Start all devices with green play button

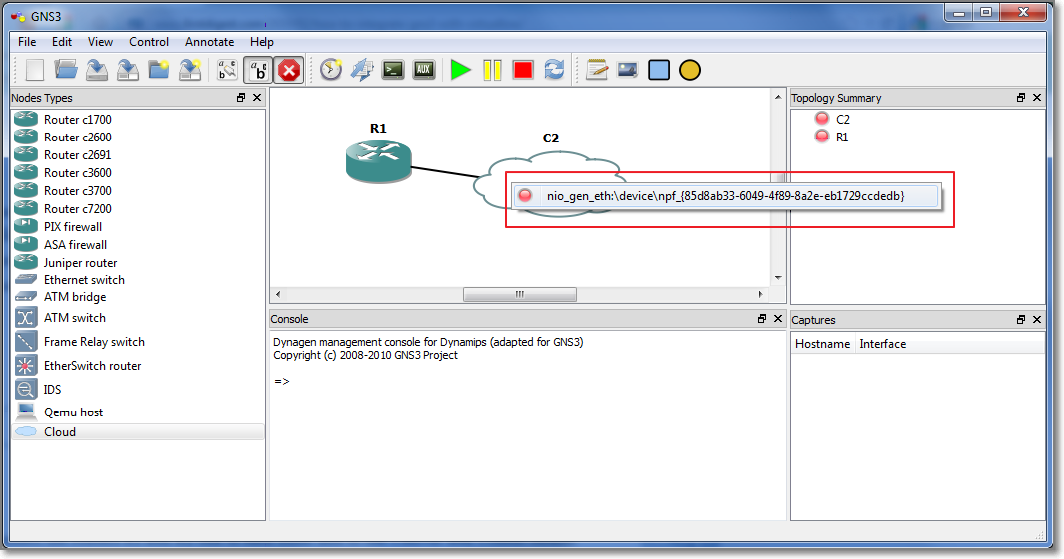click(x=461, y=70)
